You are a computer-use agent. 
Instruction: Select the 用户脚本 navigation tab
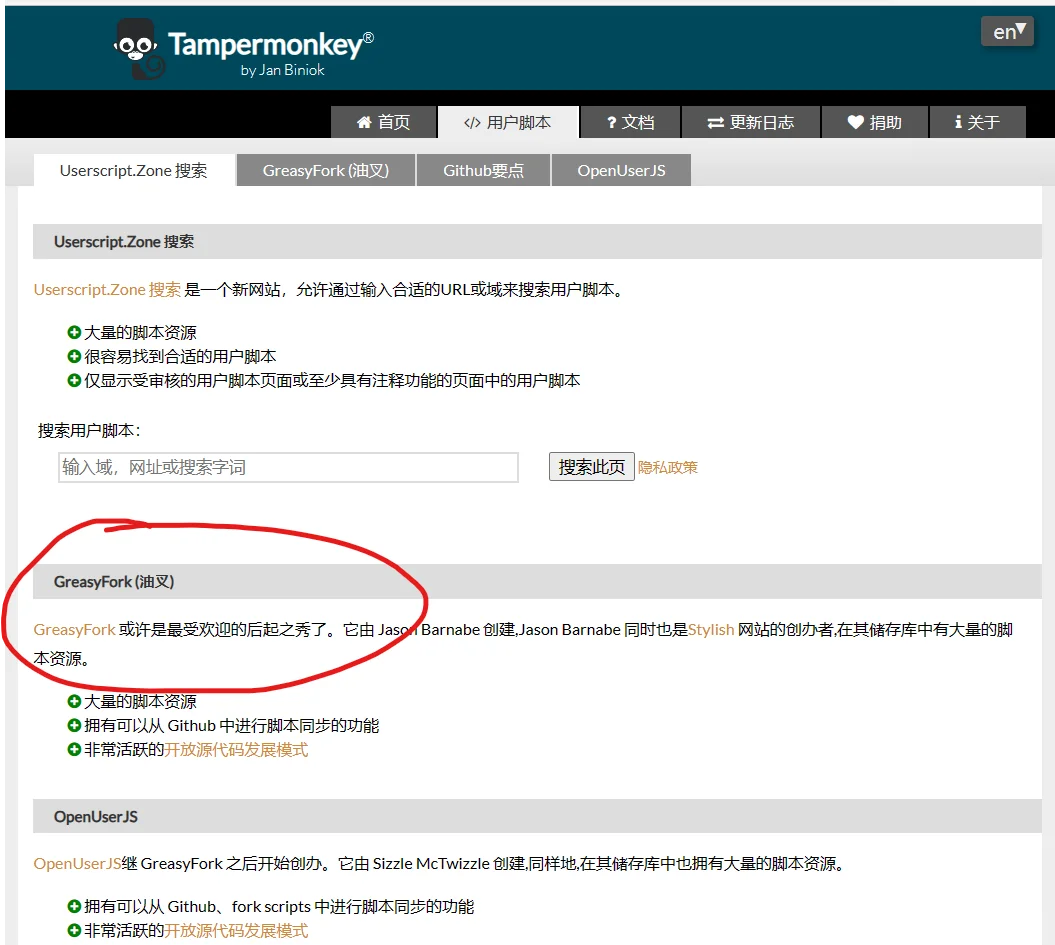click(508, 122)
